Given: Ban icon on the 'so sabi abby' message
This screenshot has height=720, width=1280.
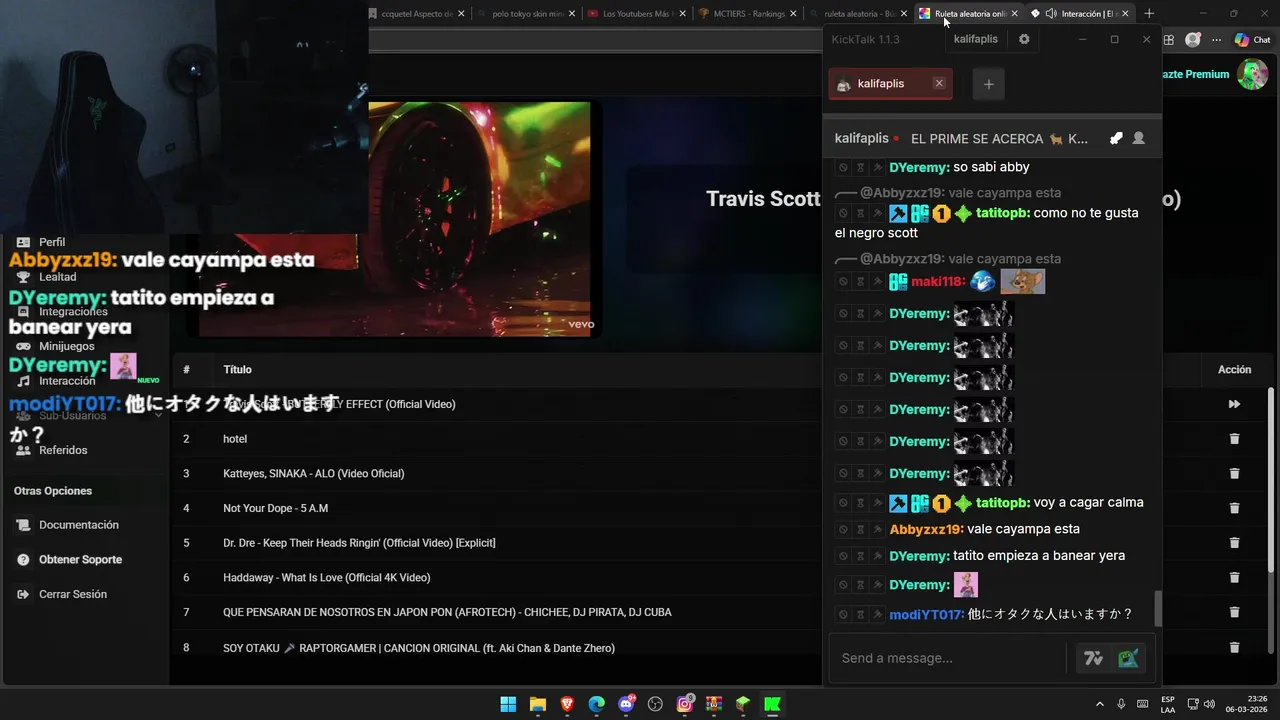Looking at the screenshot, I should pyautogui.click(x=843, y=167).
